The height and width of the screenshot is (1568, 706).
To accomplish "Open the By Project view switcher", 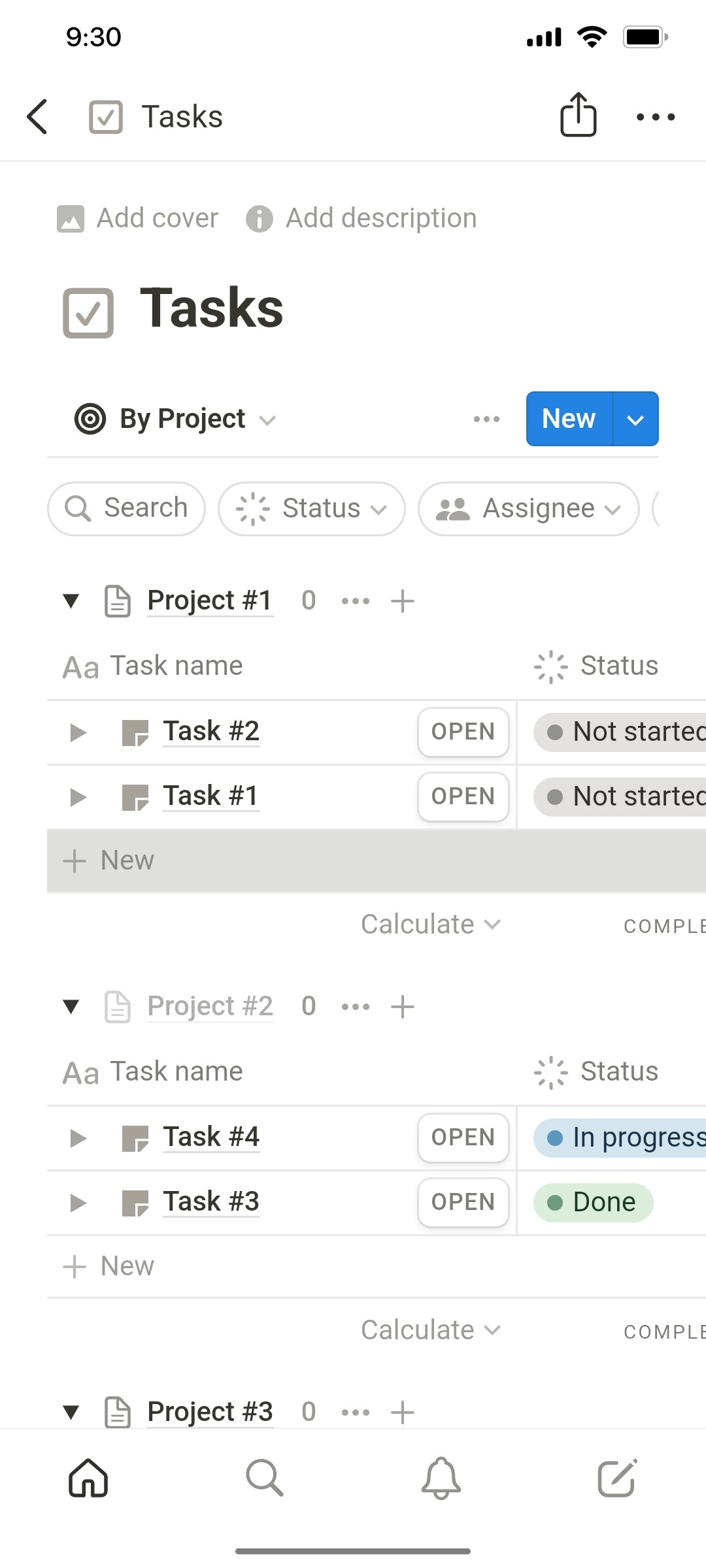I will pos(175,419).
